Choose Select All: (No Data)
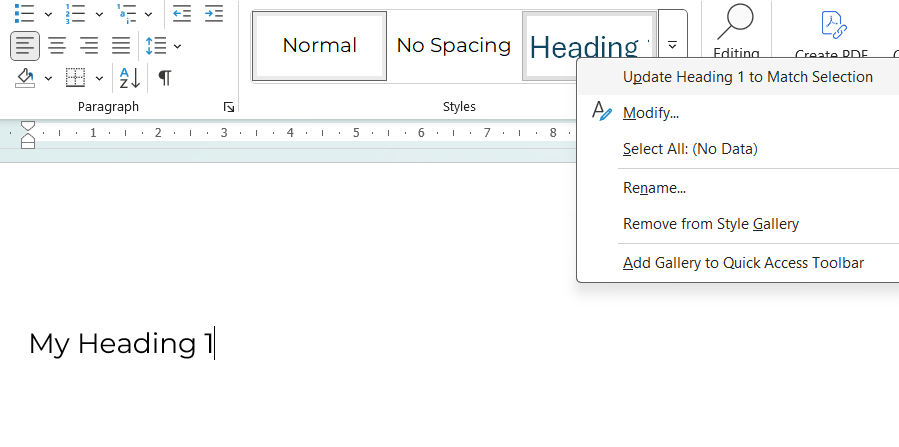Image resolution: width=899 pixels, height=447 pixels. tap(690, 149)
